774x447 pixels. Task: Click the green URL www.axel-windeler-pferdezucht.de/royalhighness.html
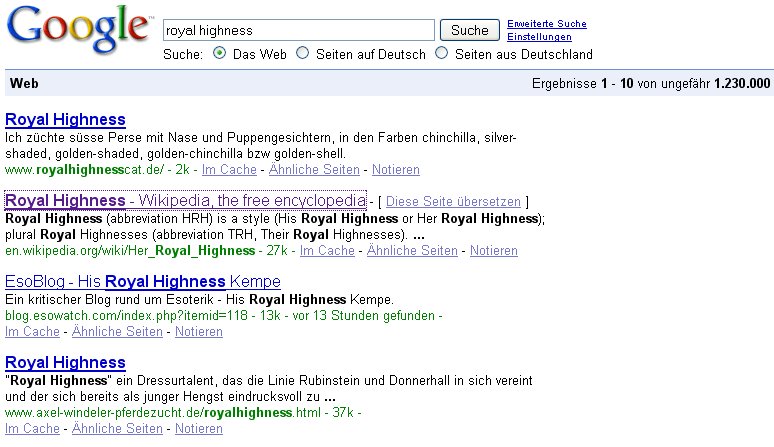click(163, 412)
